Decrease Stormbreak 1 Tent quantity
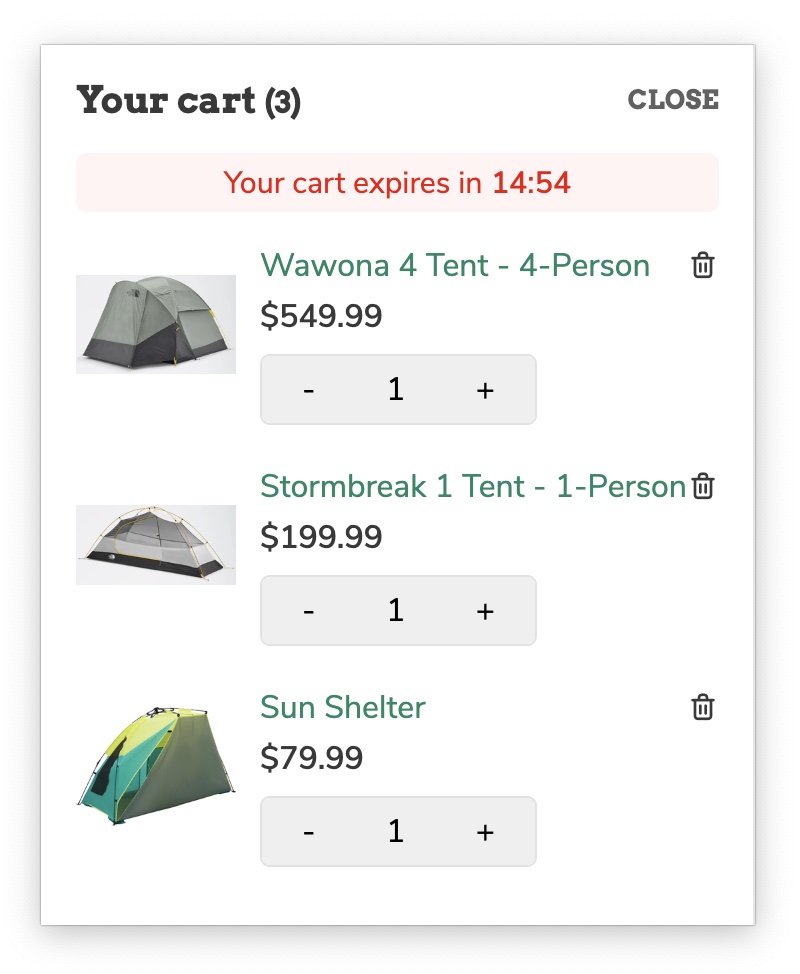 coord(308,611)
